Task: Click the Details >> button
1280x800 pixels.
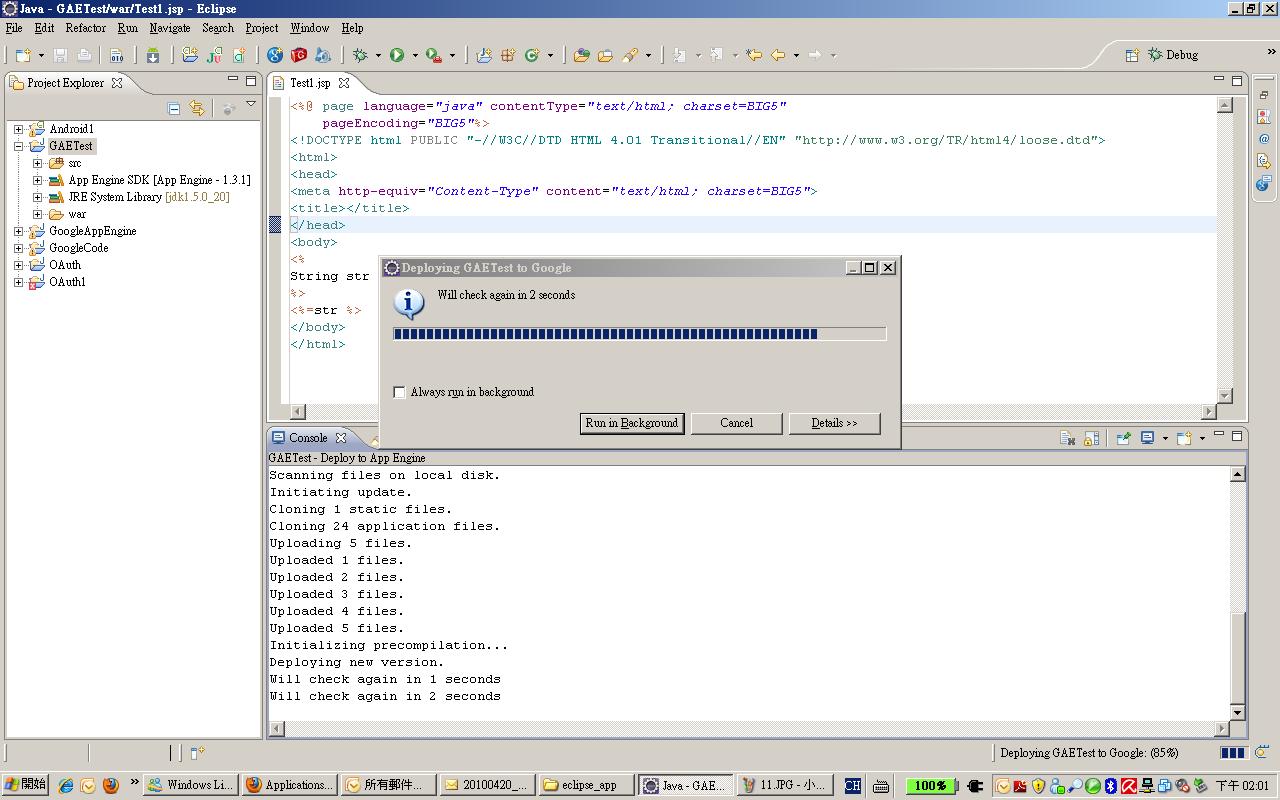Action: click(x=835, y=423)
